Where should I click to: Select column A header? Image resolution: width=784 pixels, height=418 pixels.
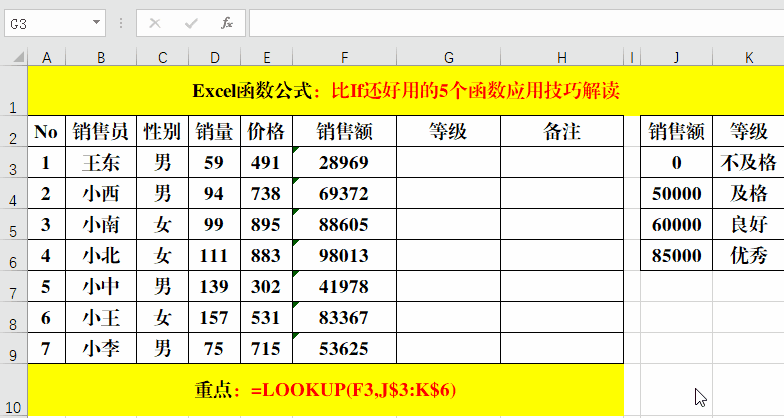pos(46,58)
